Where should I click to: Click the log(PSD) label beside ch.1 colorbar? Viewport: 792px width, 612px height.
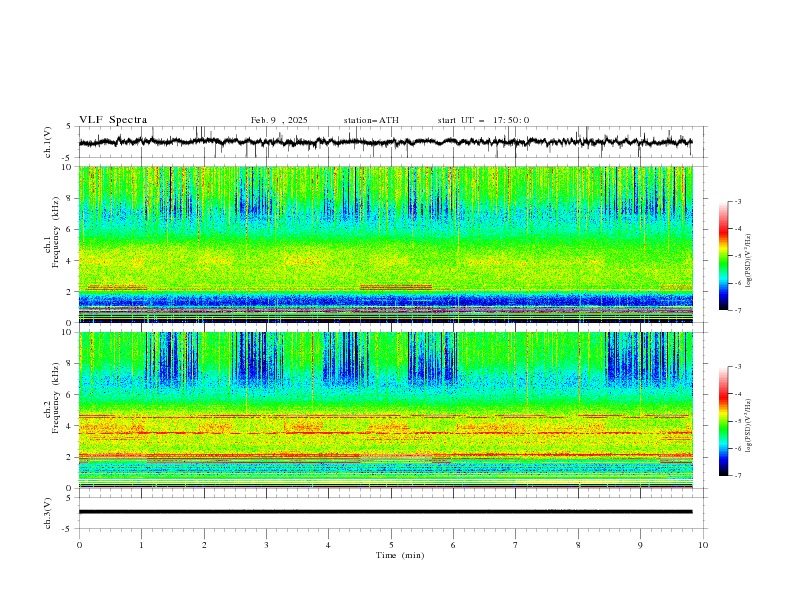tap(748, 261)
